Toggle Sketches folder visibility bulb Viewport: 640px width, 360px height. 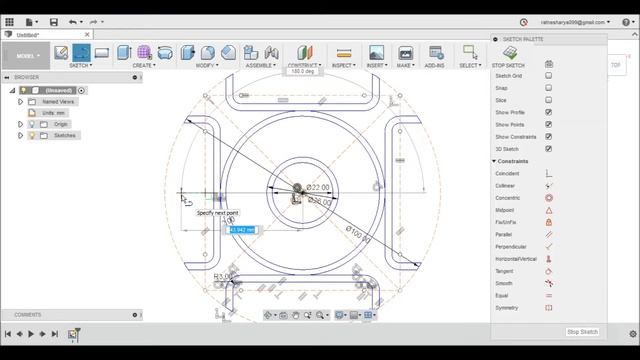click(x=32, y=135)
